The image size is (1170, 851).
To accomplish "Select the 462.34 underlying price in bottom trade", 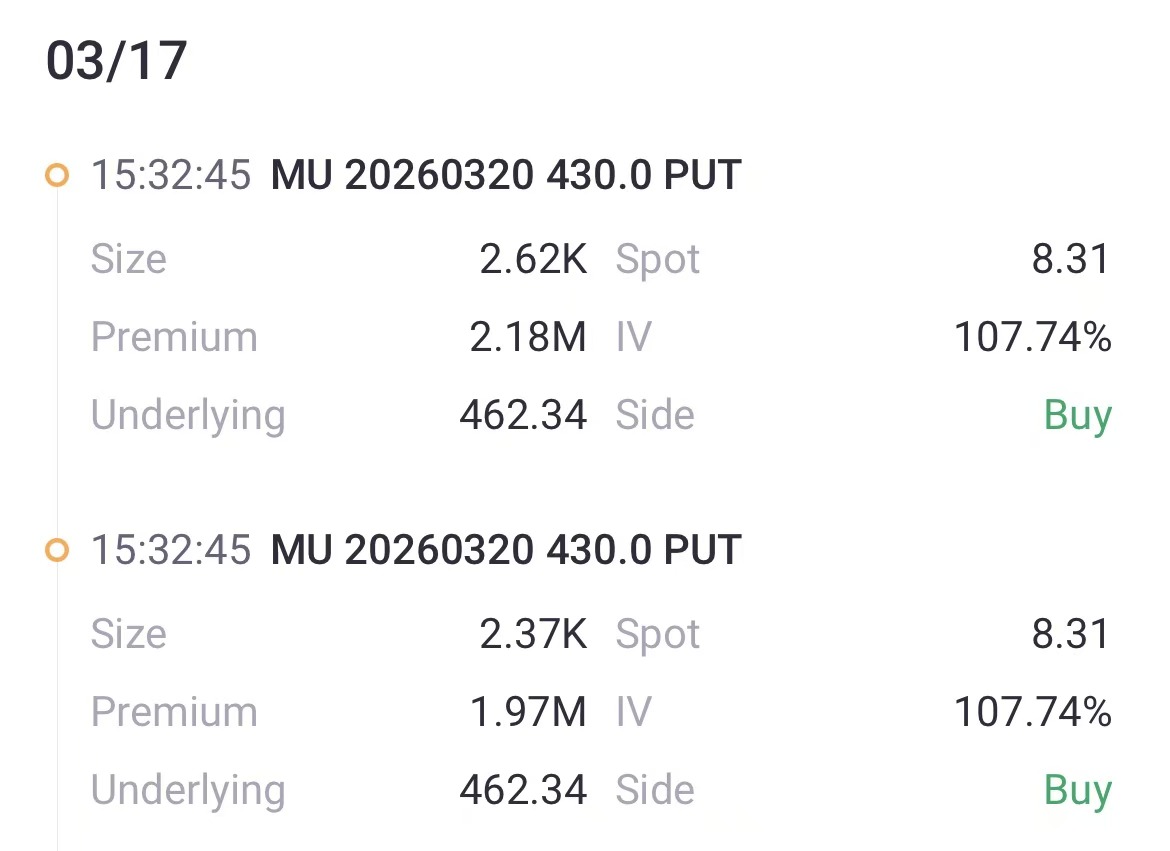I will coord(523,790).
